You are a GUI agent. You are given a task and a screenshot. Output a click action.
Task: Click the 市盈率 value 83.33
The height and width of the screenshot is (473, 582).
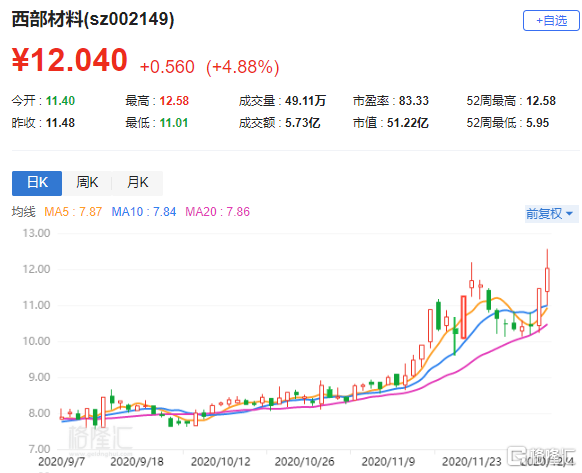click(x=413, y=101)
